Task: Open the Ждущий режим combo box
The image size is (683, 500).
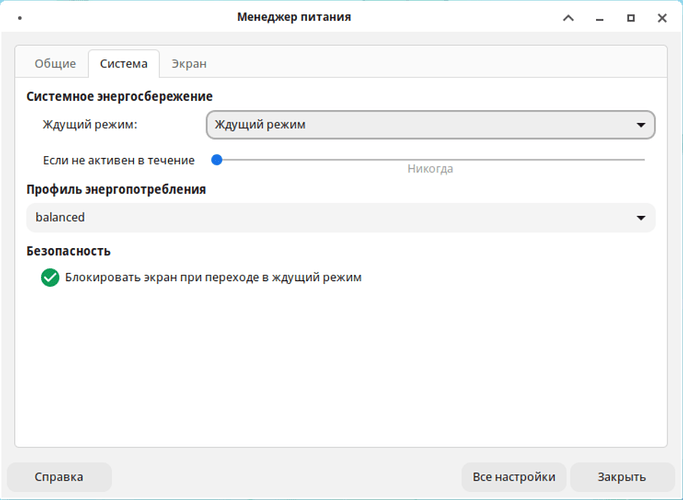Action: click(420, 125)
